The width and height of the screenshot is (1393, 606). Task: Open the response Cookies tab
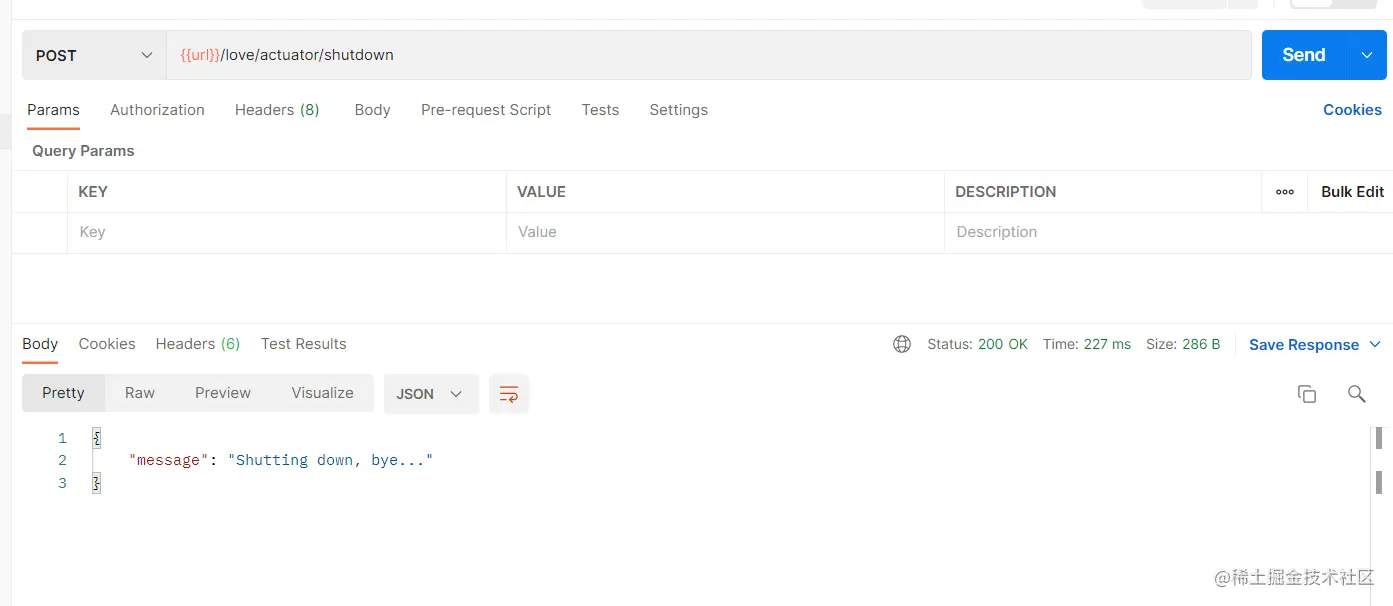(107, 344)
